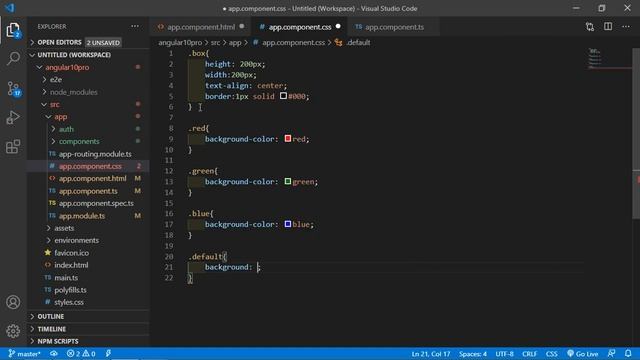The width and height of the screenshot is (640, 360).
Task: Open index.html in explorer
Action: [x=71, y=265]
